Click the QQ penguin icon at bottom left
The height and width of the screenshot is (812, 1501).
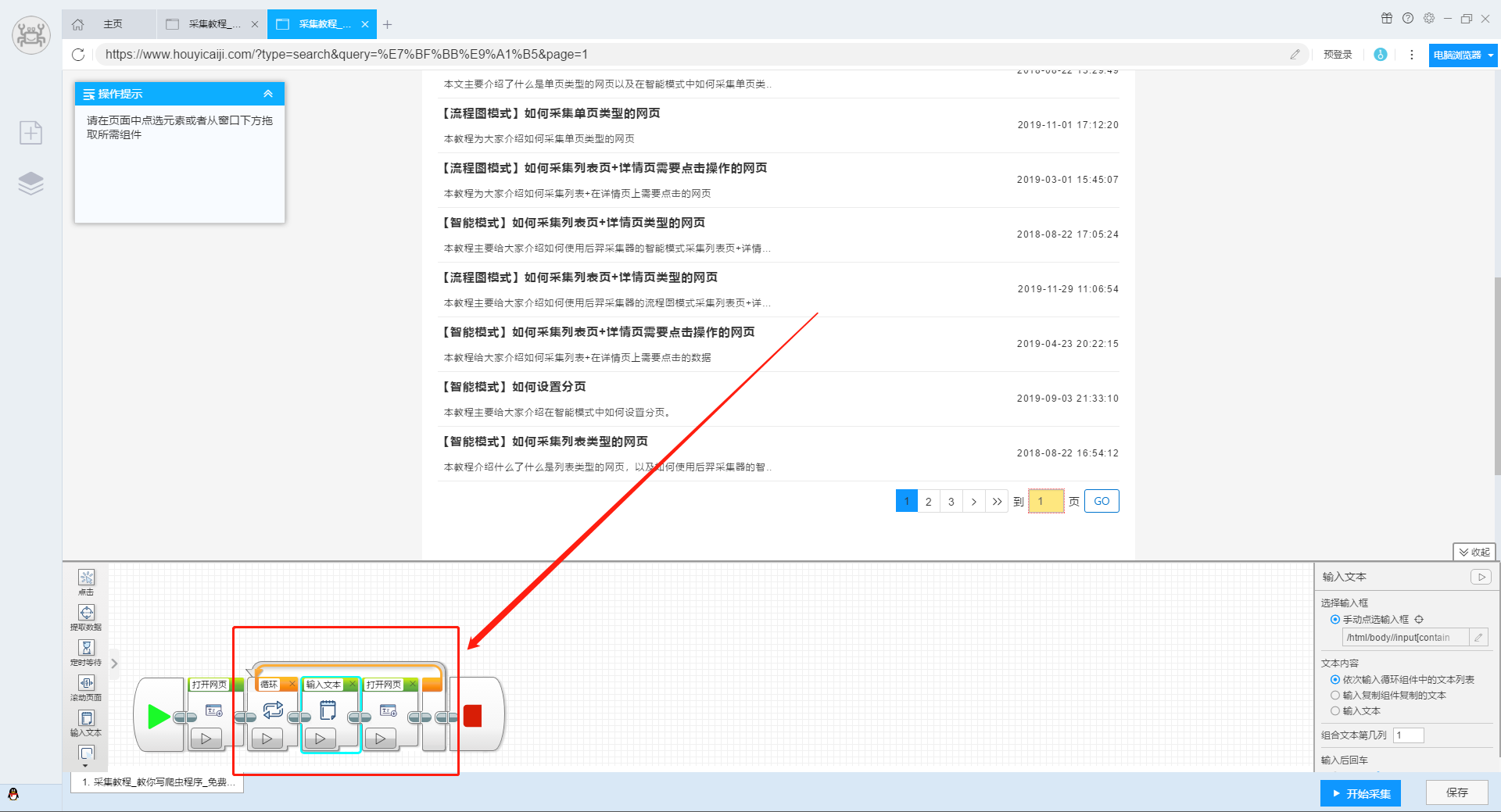tap(13, 794)
